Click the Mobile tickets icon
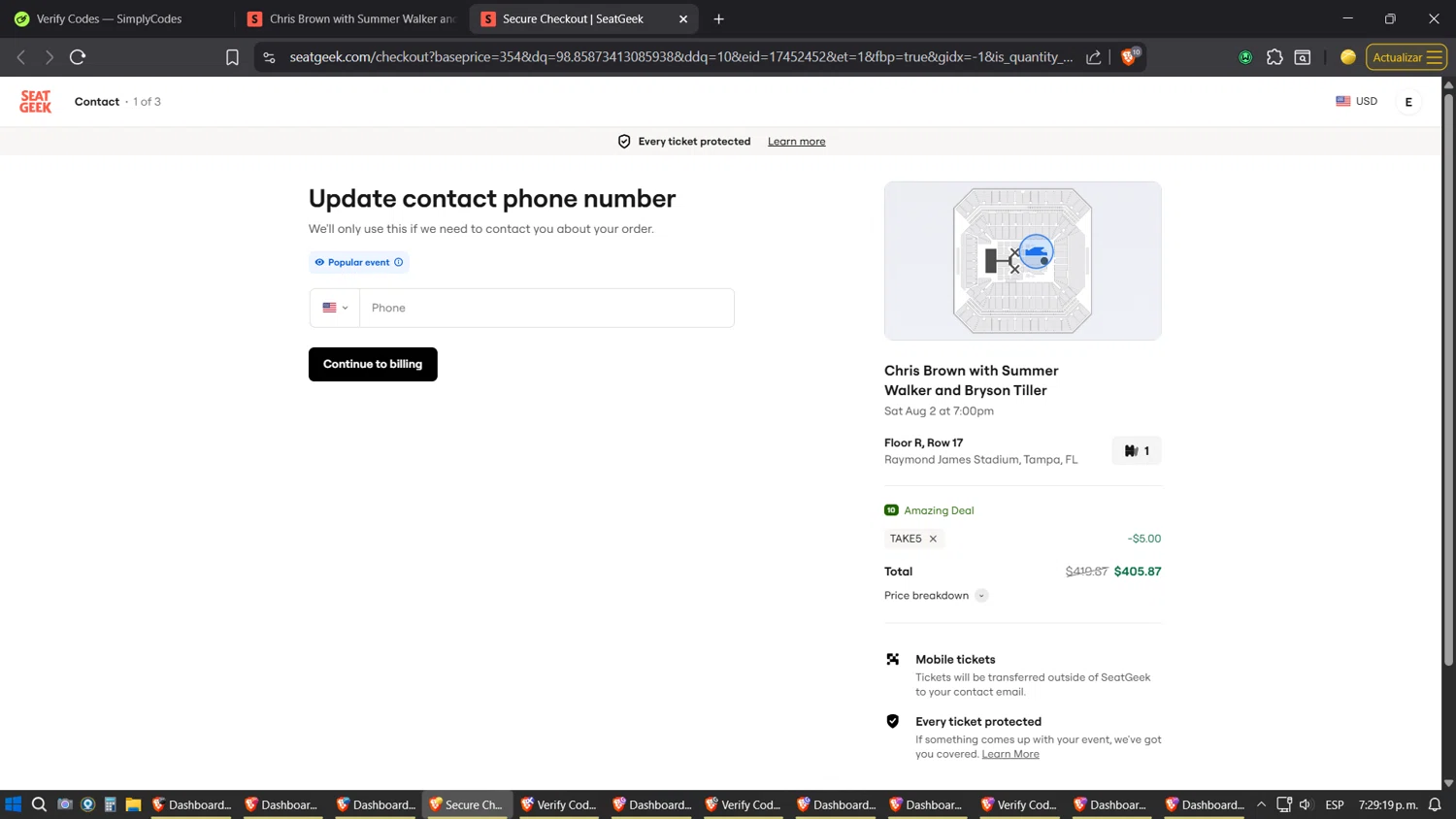This screenshot has height=819, width=1456. (893, 659)
